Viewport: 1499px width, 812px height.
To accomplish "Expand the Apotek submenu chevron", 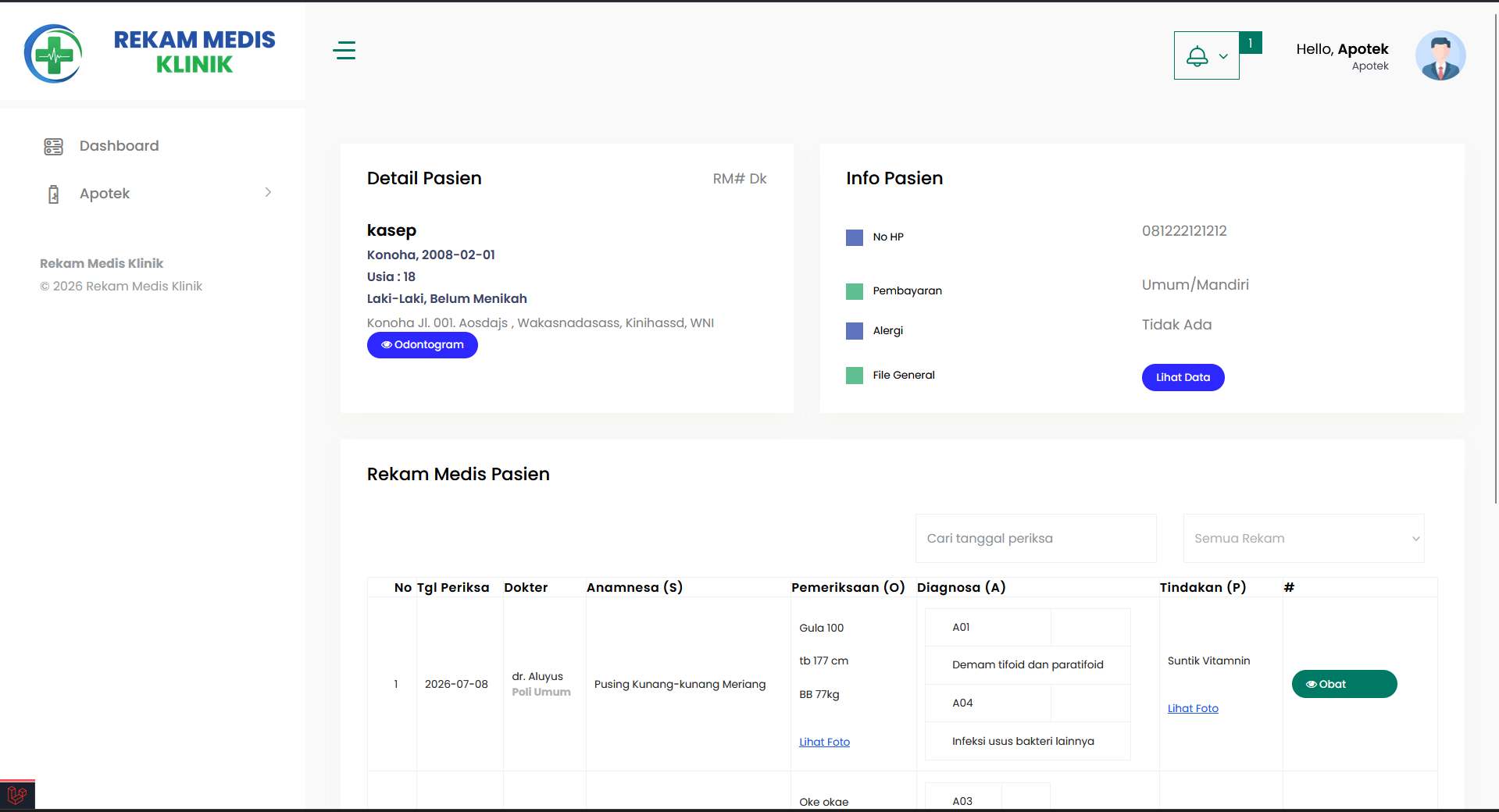I will pyautogui.click(x=268, y=192).
